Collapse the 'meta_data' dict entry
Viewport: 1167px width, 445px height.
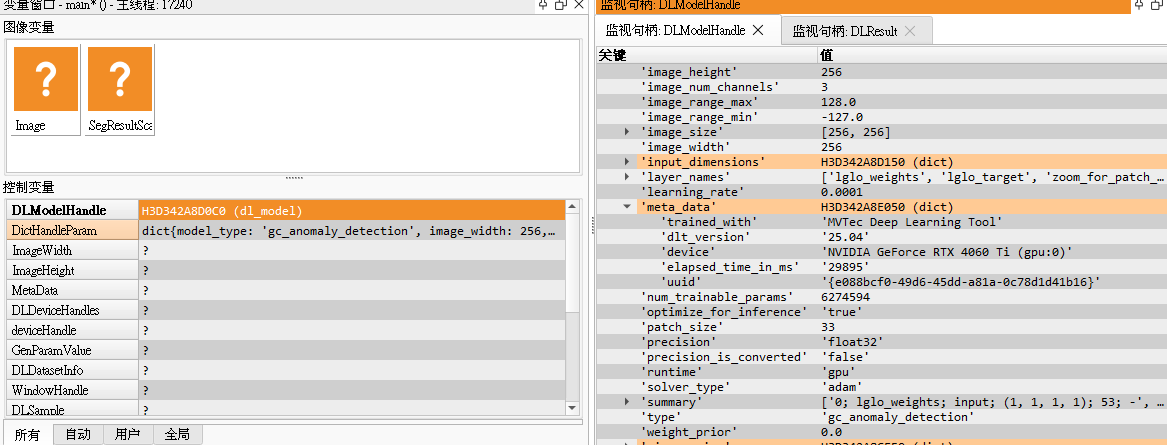point(627,207)
